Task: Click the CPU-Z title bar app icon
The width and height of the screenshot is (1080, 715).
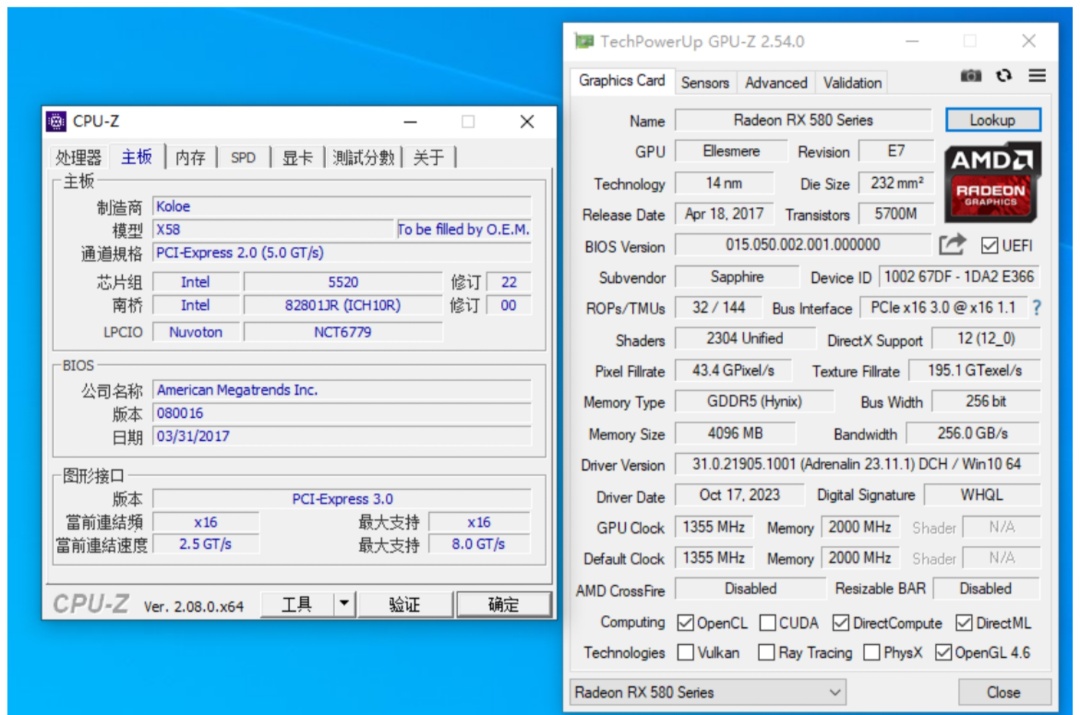Action: click(56, 121)
